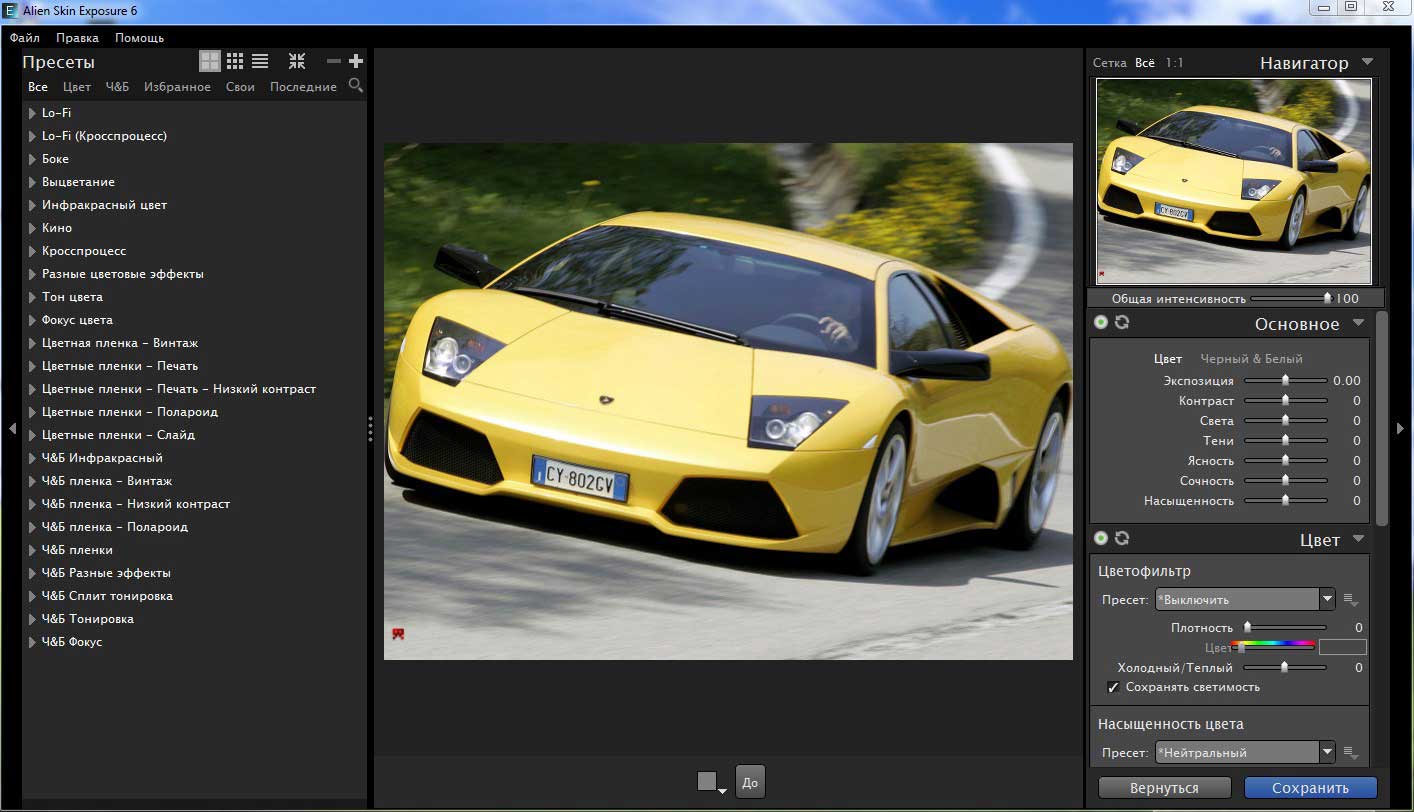Viewport: 1414px width, 812px height.
Task: Toggle the Цвет panel on/off
Action: (x=1101, y=538)
